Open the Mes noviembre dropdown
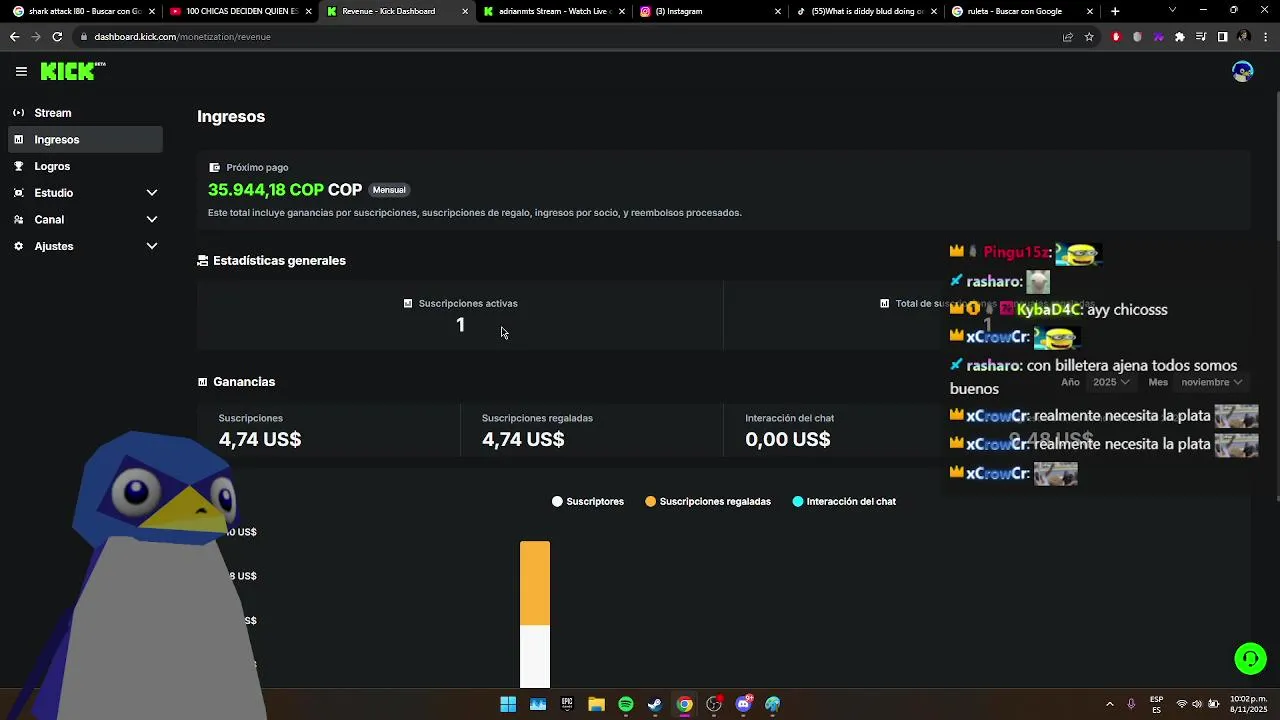Image resolution: width=1280 pixels, height=720 pixels. point(1211,382)
